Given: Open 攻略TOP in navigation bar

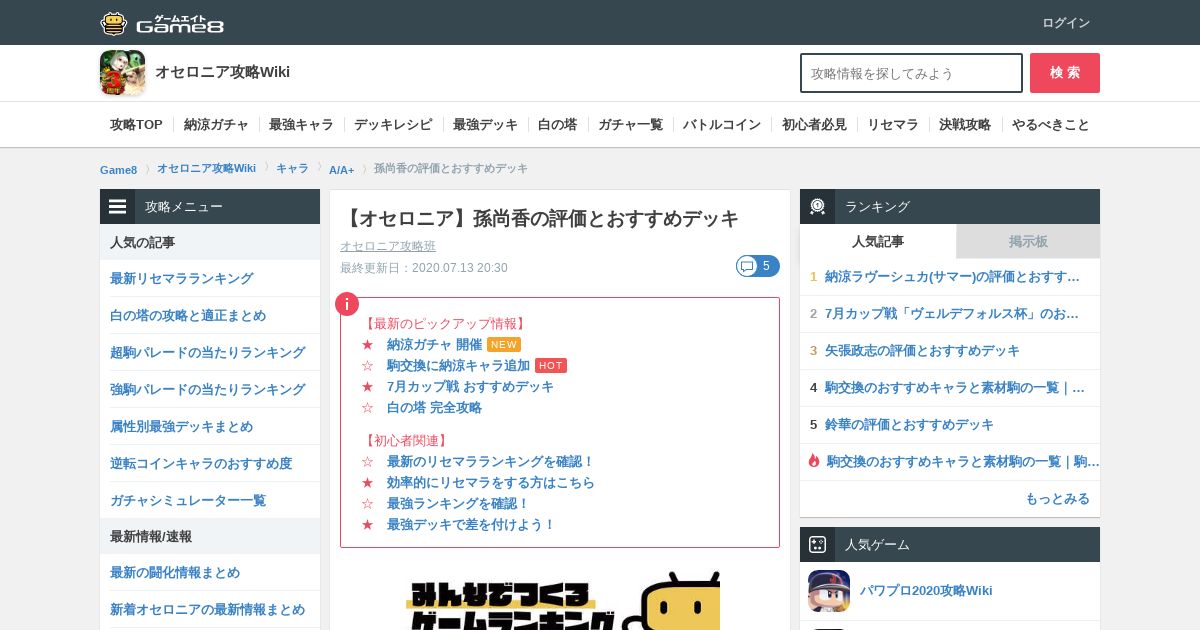Looking at the screenshot, I should (136, 125).
